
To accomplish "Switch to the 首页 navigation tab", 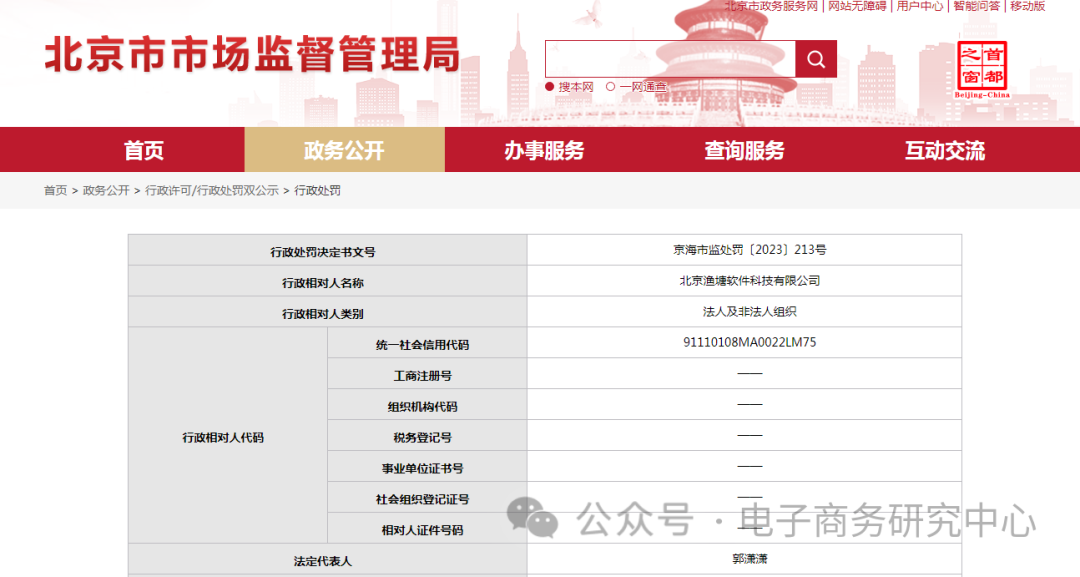I will [144, 149].
